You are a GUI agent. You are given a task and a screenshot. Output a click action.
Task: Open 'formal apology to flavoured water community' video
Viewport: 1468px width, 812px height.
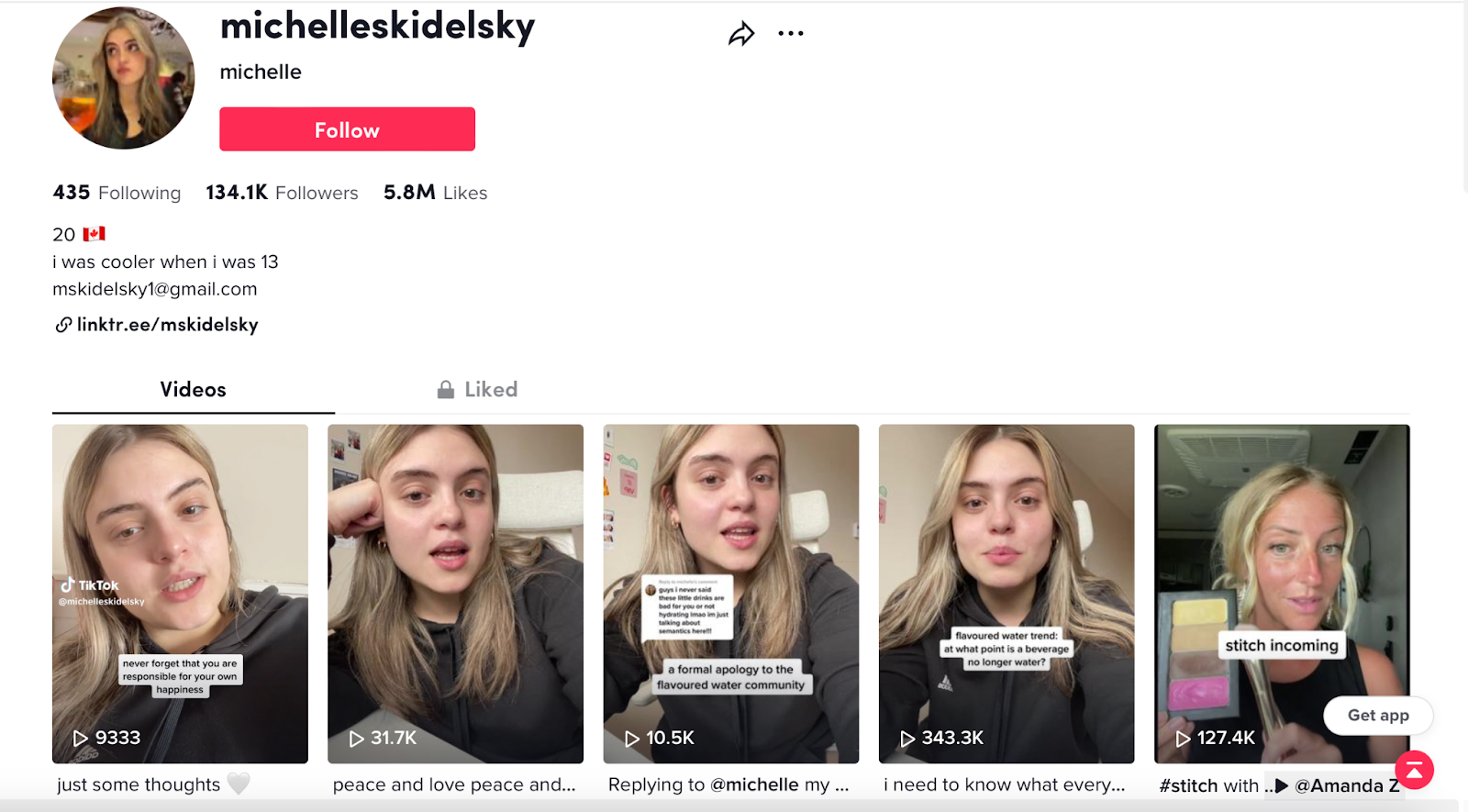(731, 594)
